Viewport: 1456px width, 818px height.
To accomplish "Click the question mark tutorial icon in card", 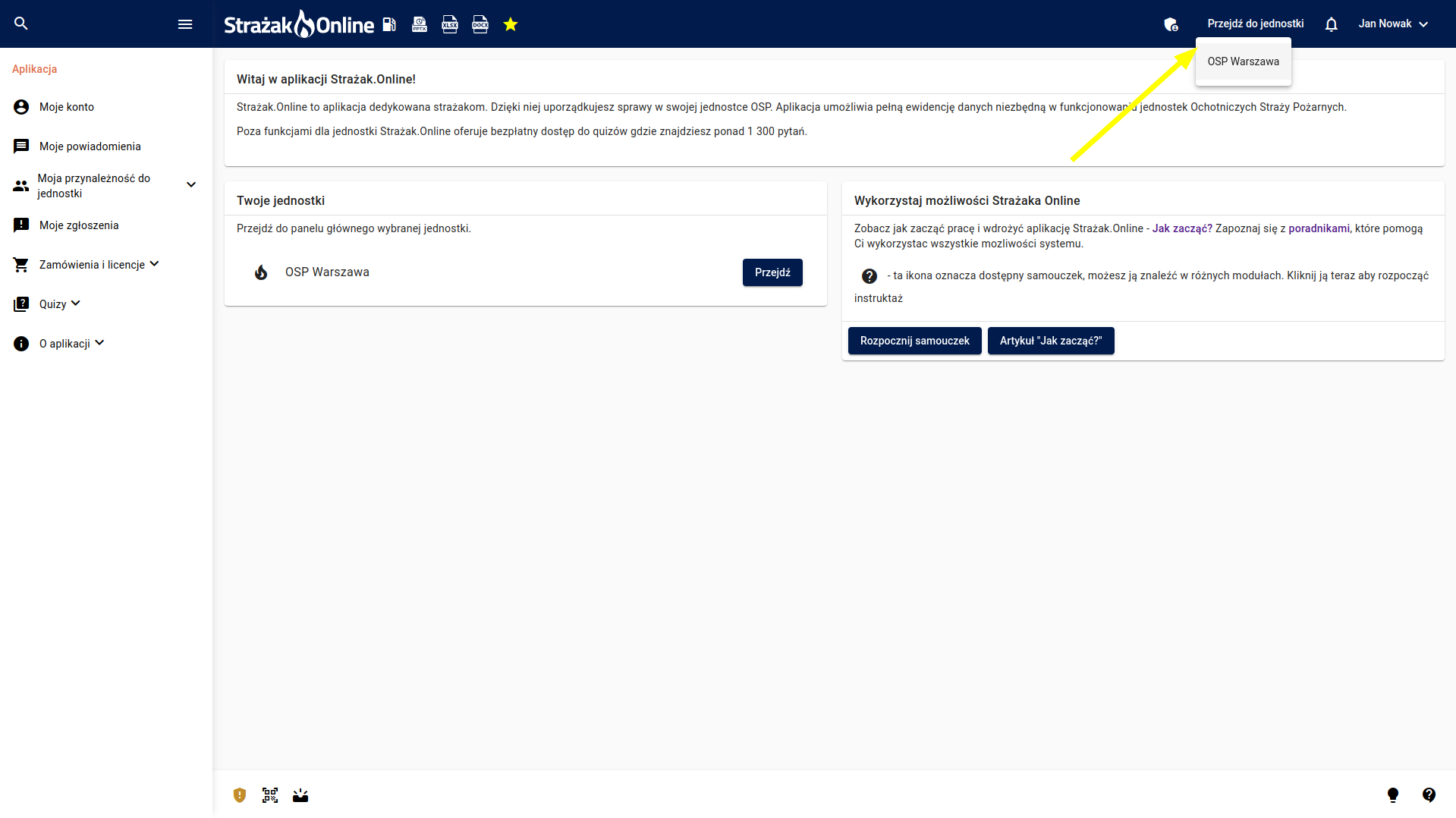I will (870, 276).
